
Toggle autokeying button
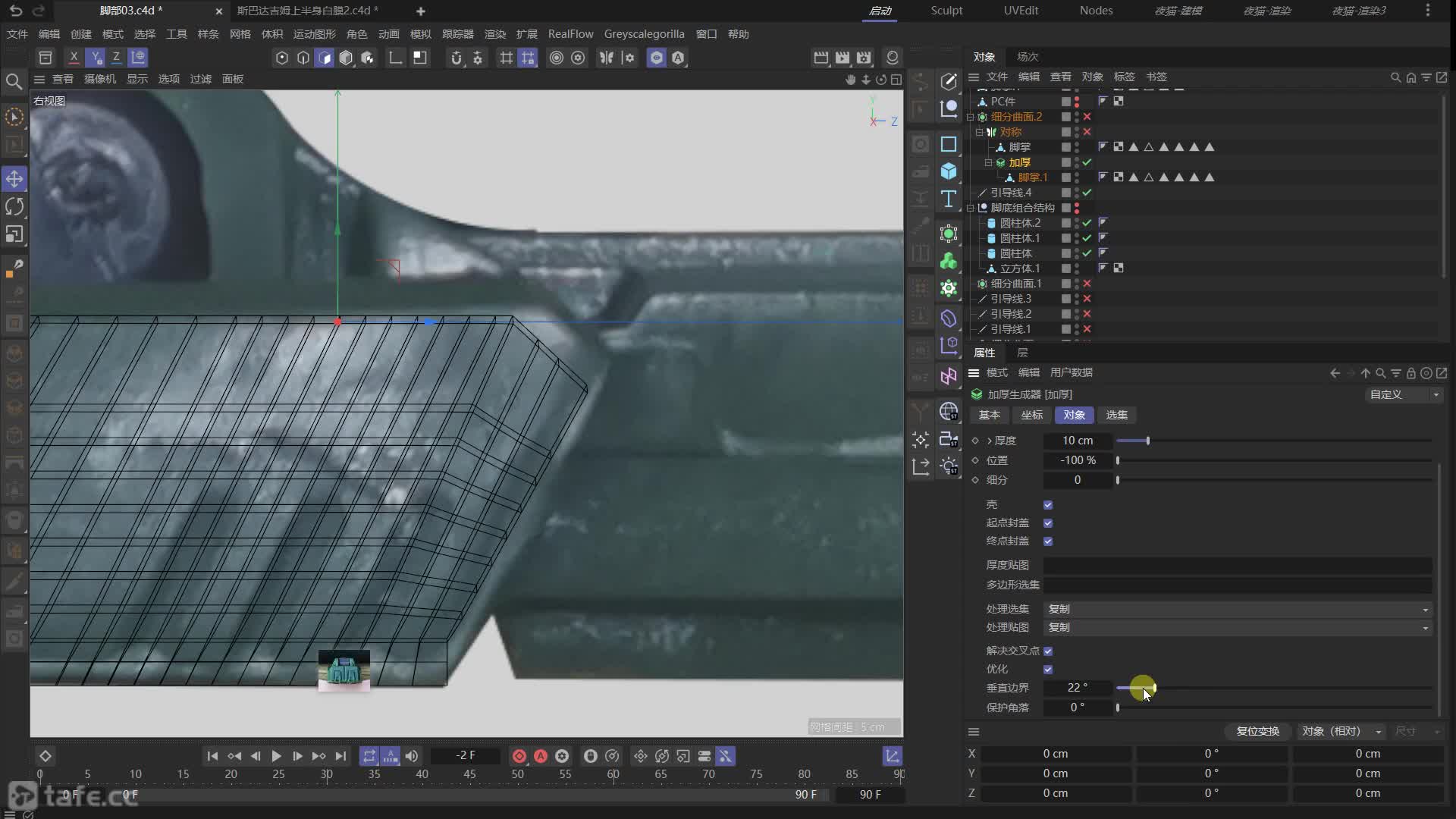(541, 756)
